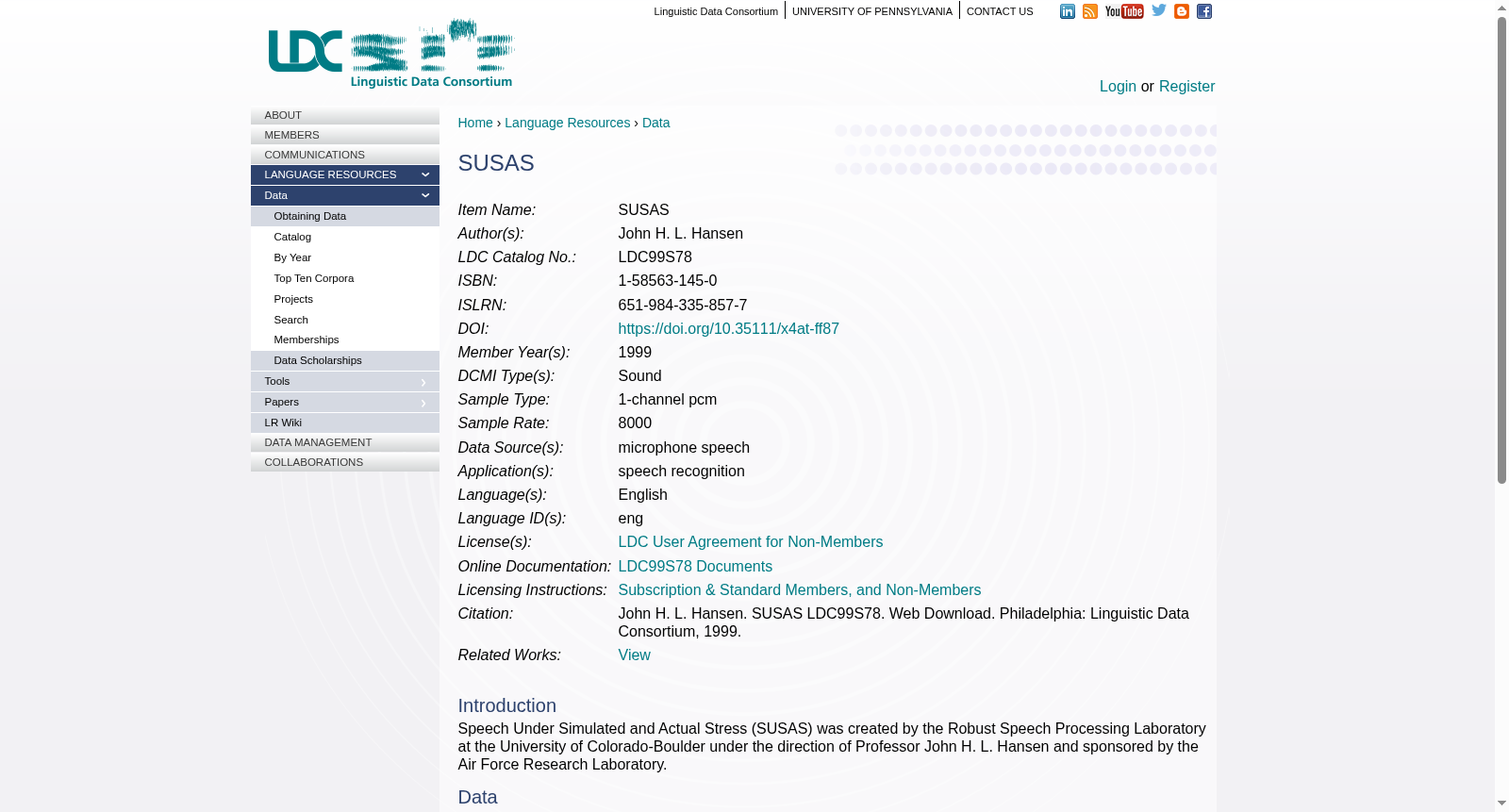Browse data By Year
This screenshot has width=1509, height=812.
click(345, 257)
